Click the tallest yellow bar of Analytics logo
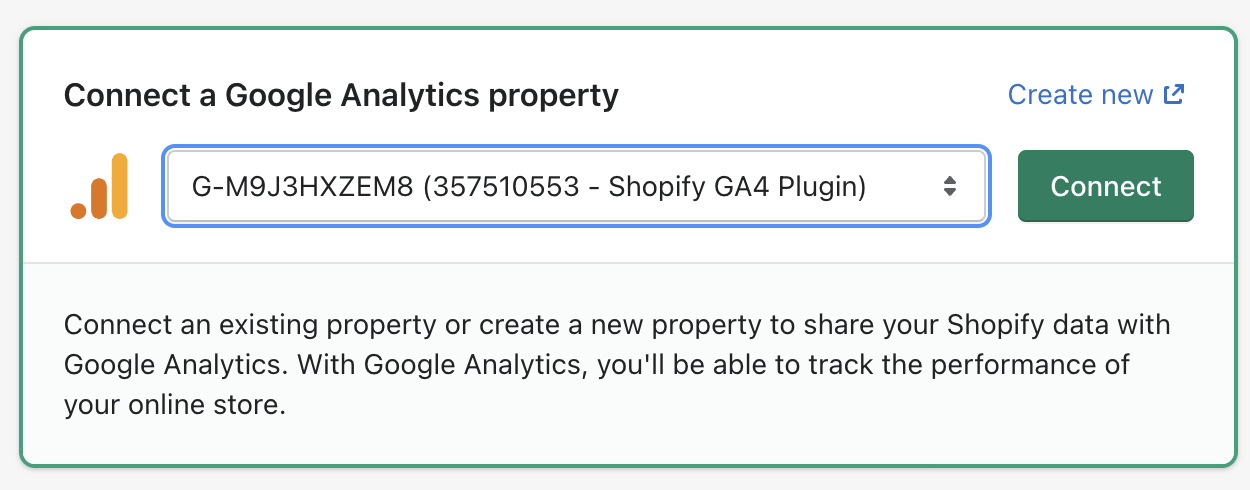The width and height of the screenshot is (1250, 490). [x=119, y=186]
